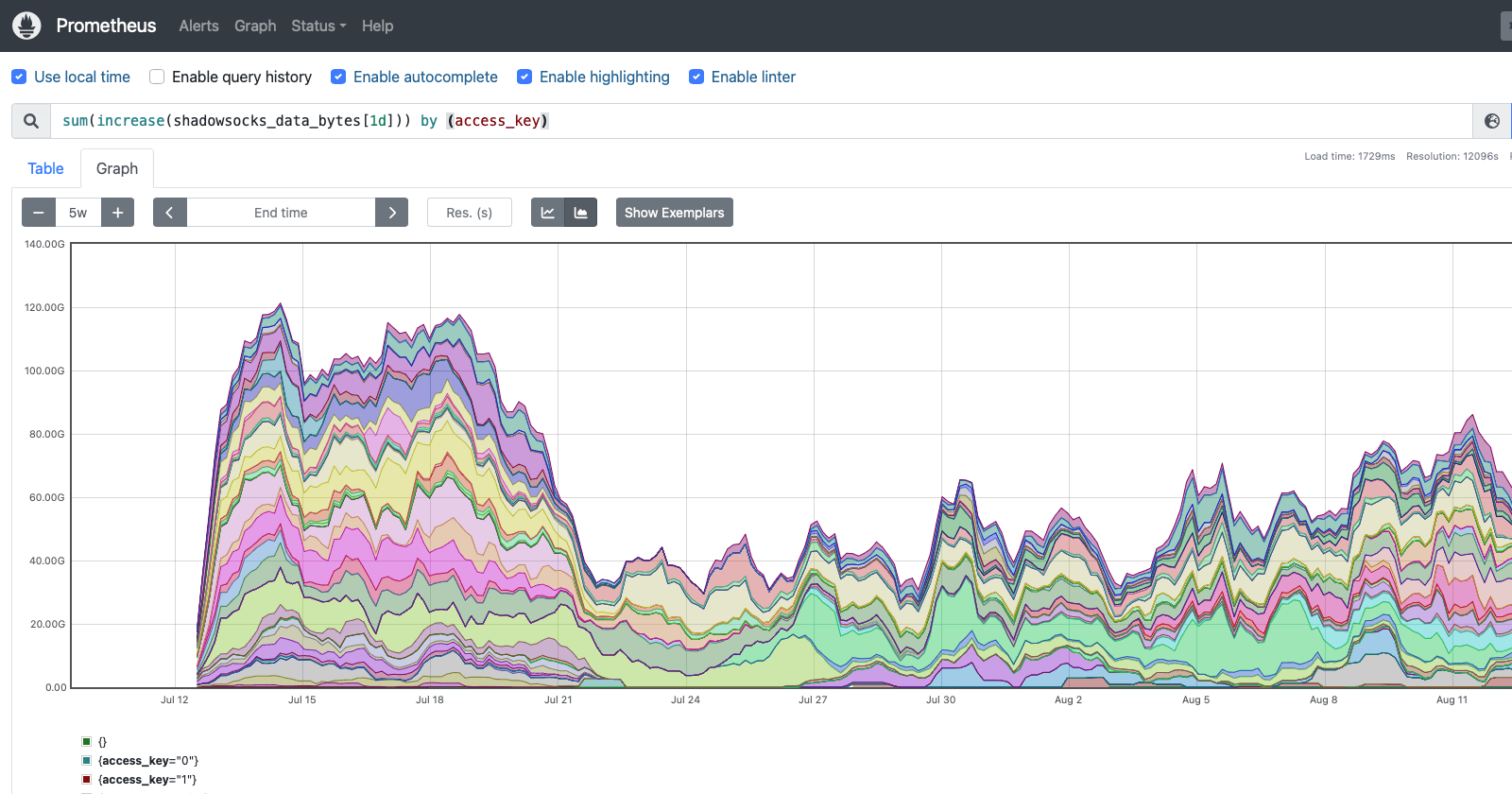This screenshot has width=1512, height=794.
Task: Switch to stacked area chart icon
Action: click(581, 213)
